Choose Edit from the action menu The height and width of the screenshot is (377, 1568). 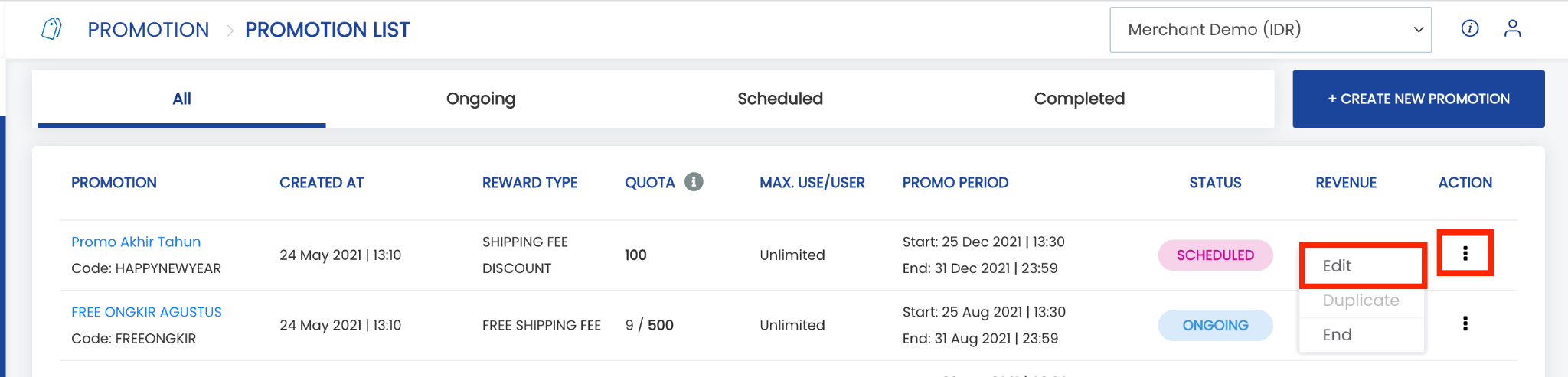[x=1362, y=265]
